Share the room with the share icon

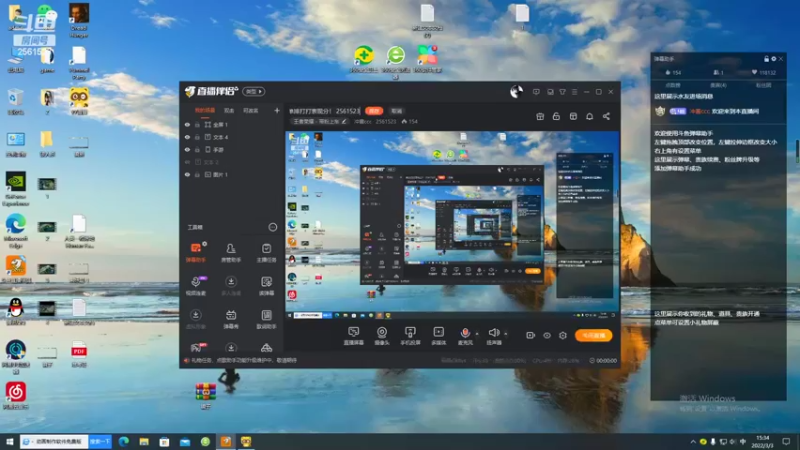[x=606, y=116]
